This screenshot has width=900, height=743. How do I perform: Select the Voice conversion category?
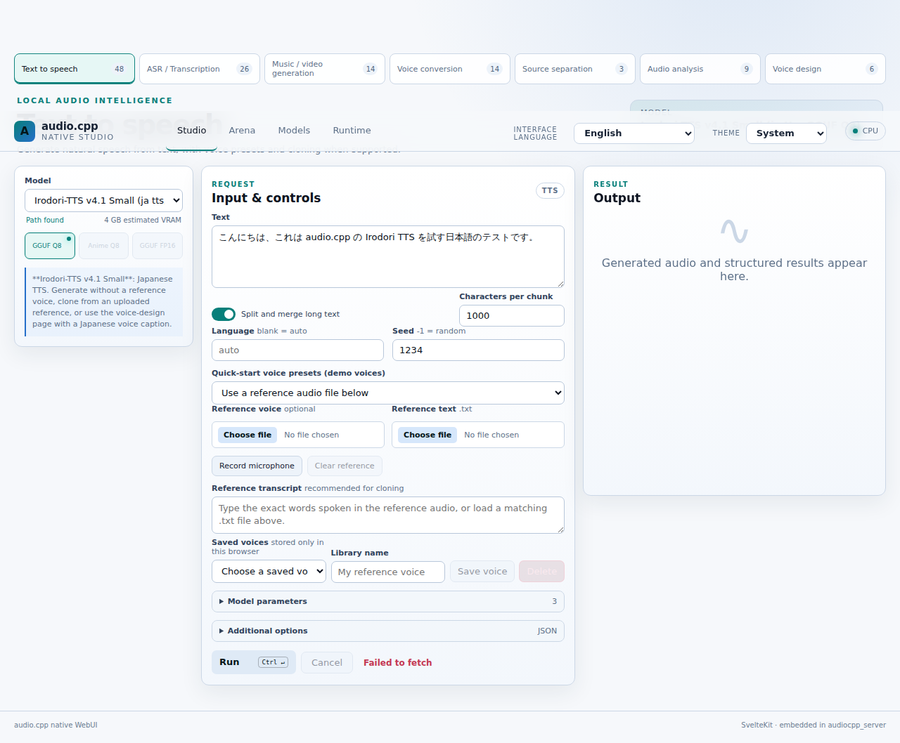point(450,69)
